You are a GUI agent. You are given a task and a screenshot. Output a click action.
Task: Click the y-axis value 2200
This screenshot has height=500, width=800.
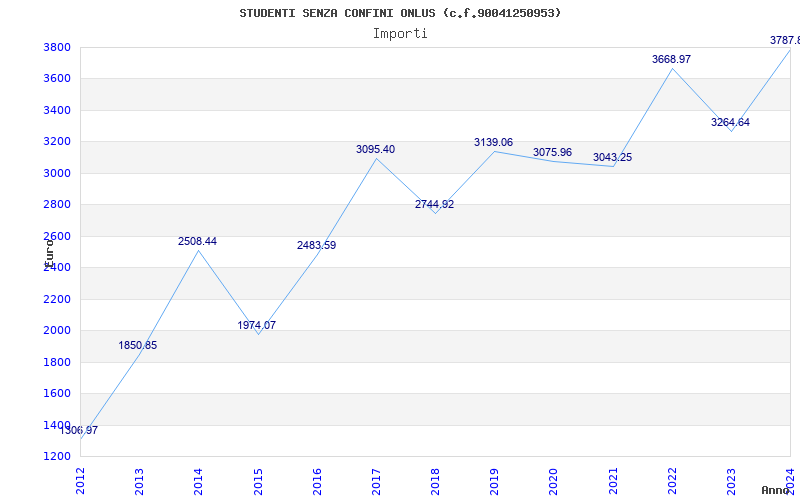coord(57,299)
